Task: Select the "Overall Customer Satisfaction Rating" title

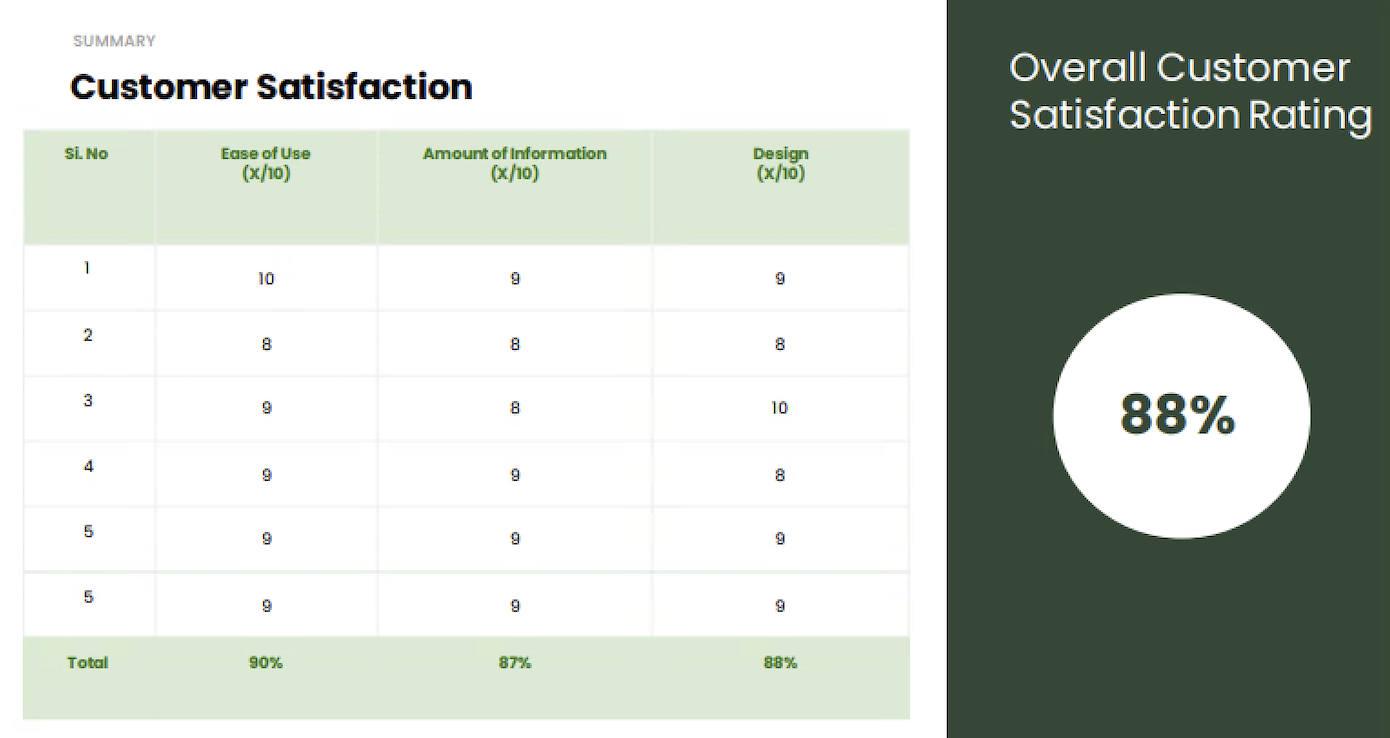Action: pos(1188,91)
